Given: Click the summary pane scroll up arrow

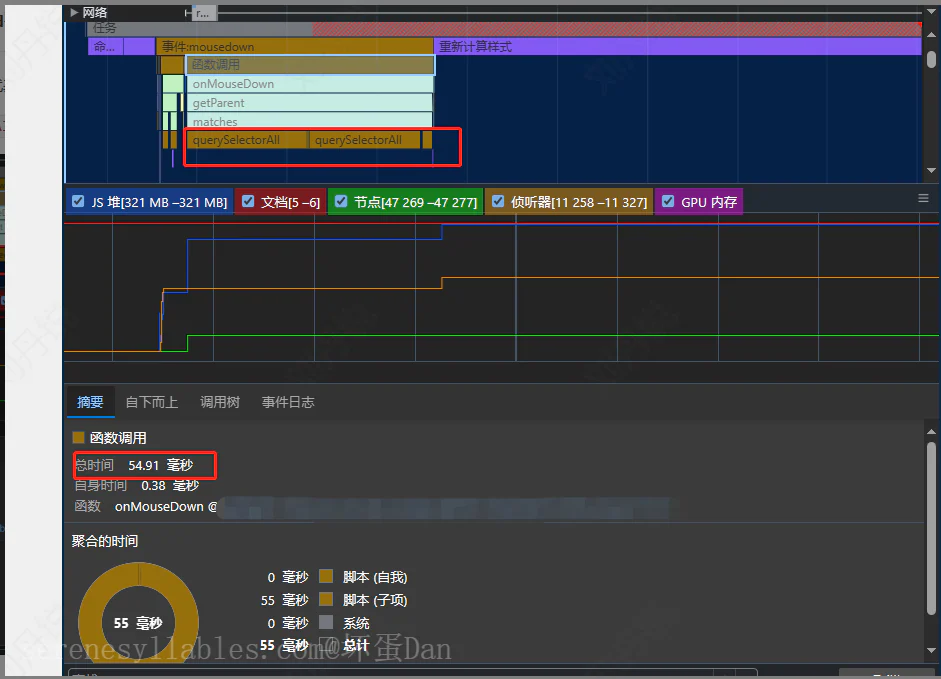Looking at the screenshot, I should point(931,432).
